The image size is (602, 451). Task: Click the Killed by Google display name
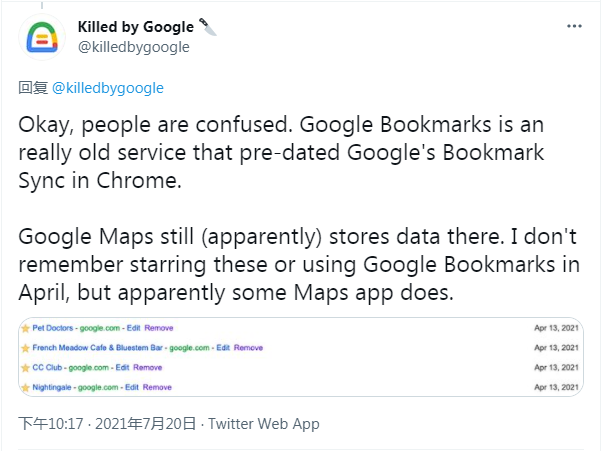click(x=135, y=27)
